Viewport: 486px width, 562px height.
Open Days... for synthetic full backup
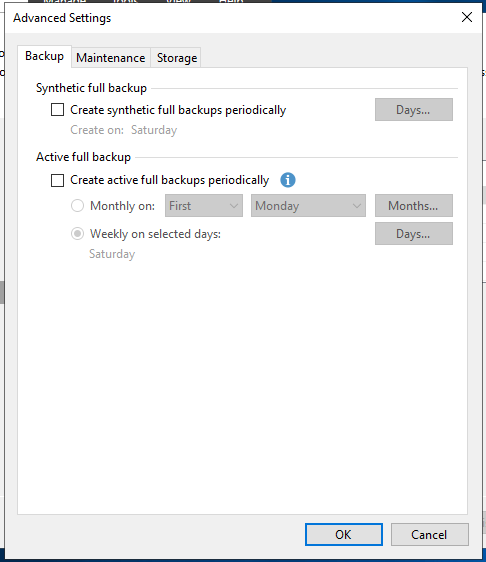(414, 110)
